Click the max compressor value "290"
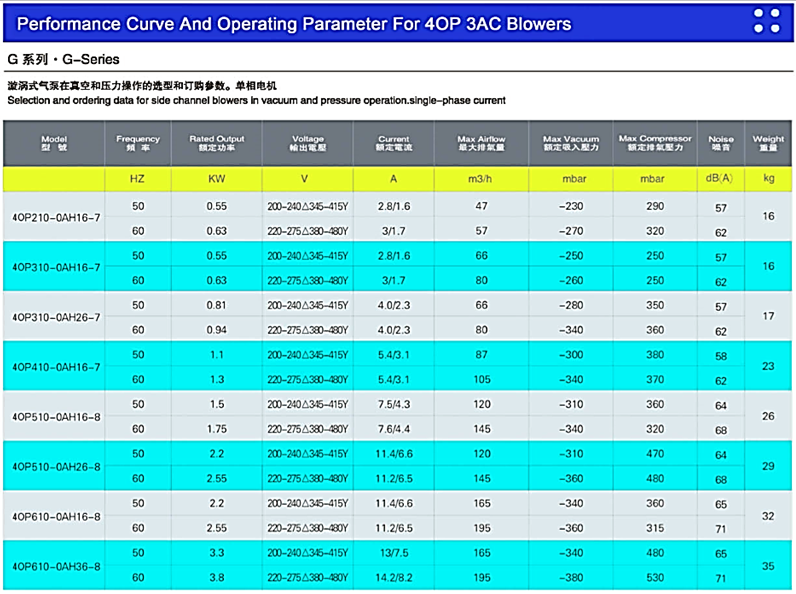The height and width of the screenshot is (594, 796). coord(655,206)
